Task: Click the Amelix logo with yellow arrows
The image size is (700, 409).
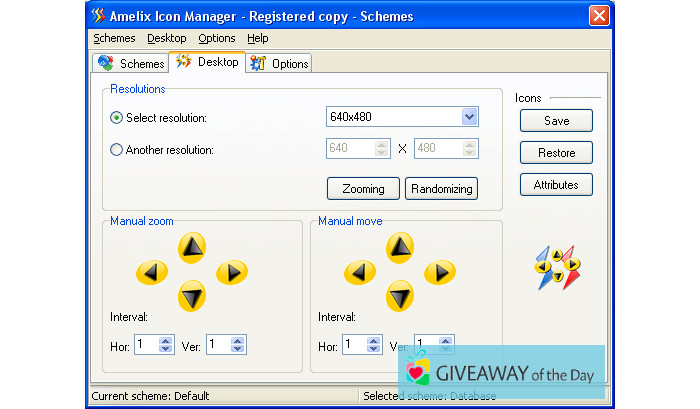Action: 557,267
